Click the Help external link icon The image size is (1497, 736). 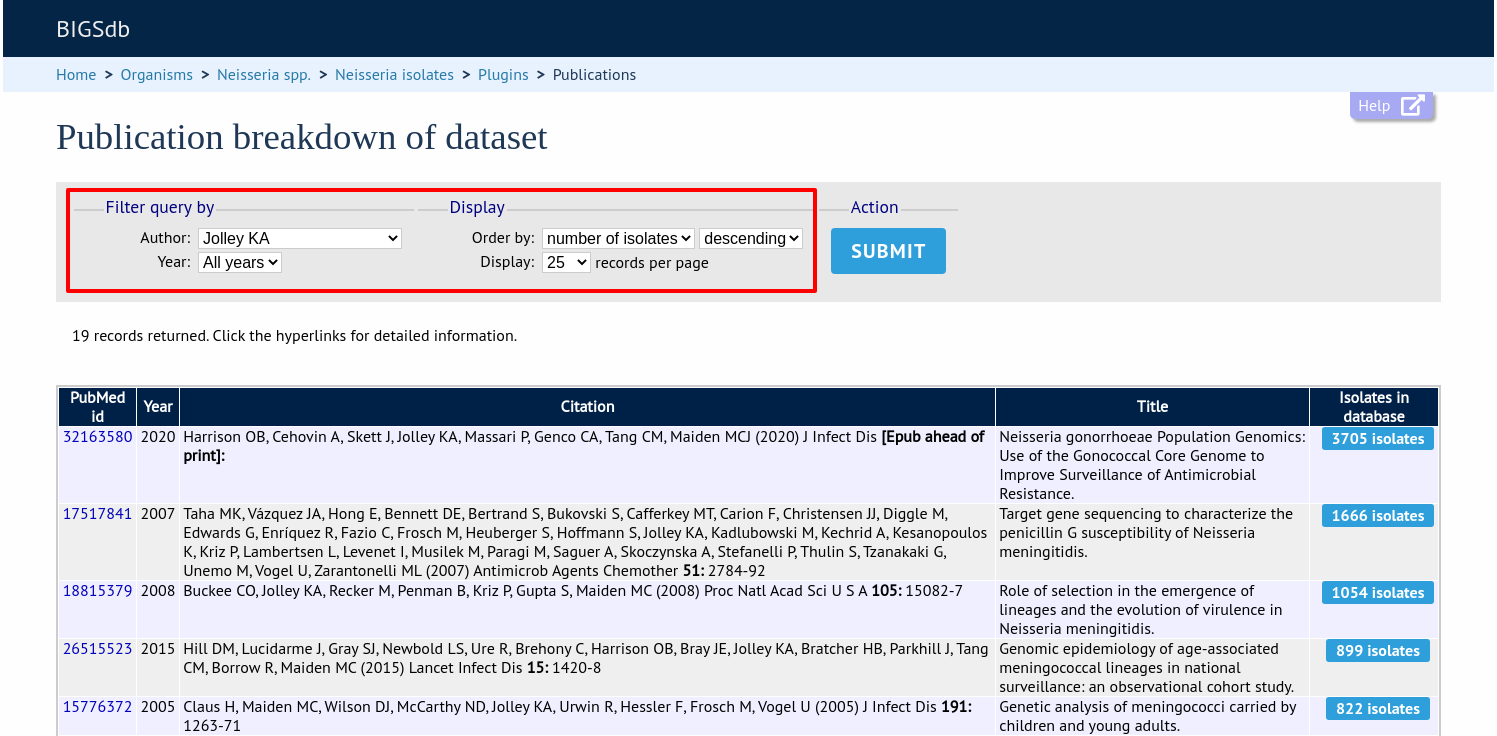click(1411, 106)
